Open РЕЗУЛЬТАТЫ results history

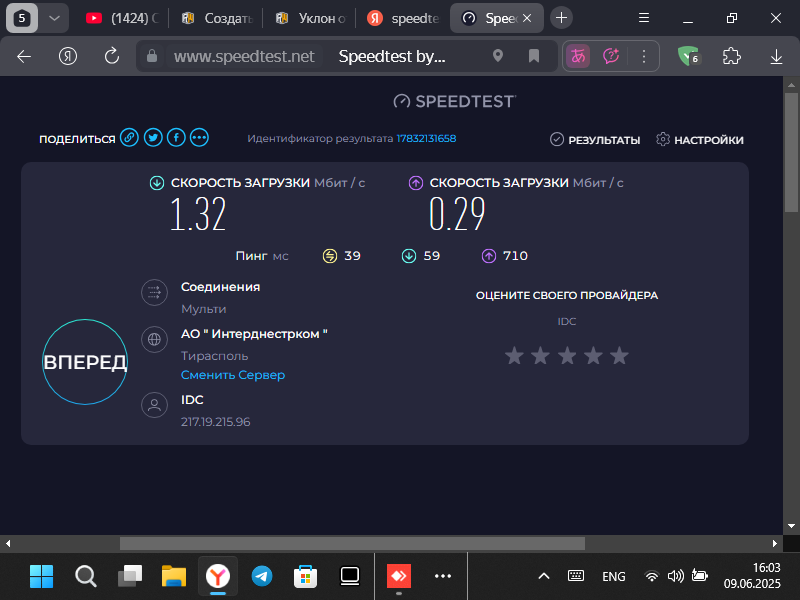(x=595, y=140)
